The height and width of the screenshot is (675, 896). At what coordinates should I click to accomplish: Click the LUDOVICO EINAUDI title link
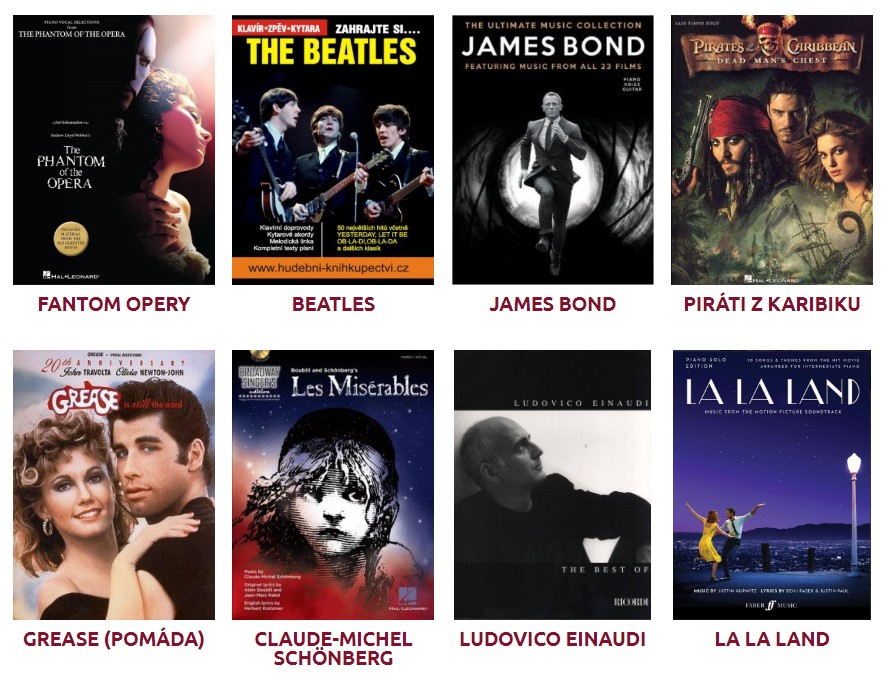pyautogui.click(x=553, y=639)
